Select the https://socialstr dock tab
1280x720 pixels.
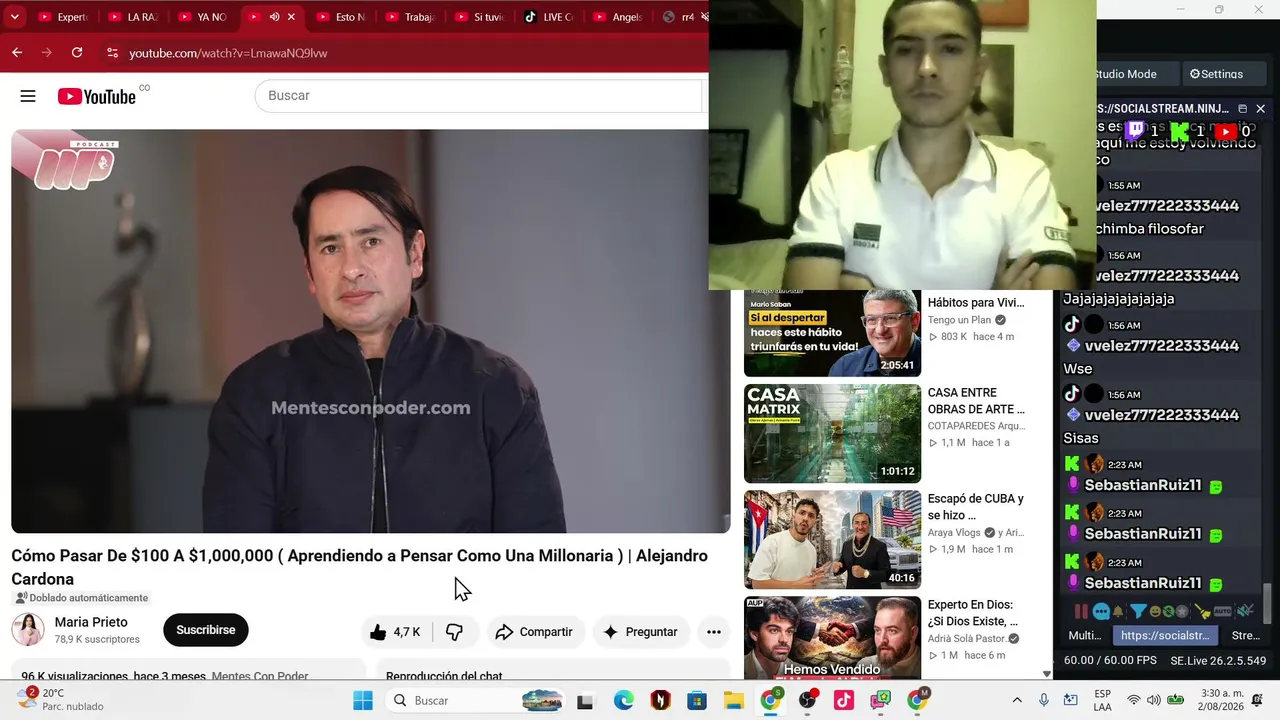click(1165, 635)
